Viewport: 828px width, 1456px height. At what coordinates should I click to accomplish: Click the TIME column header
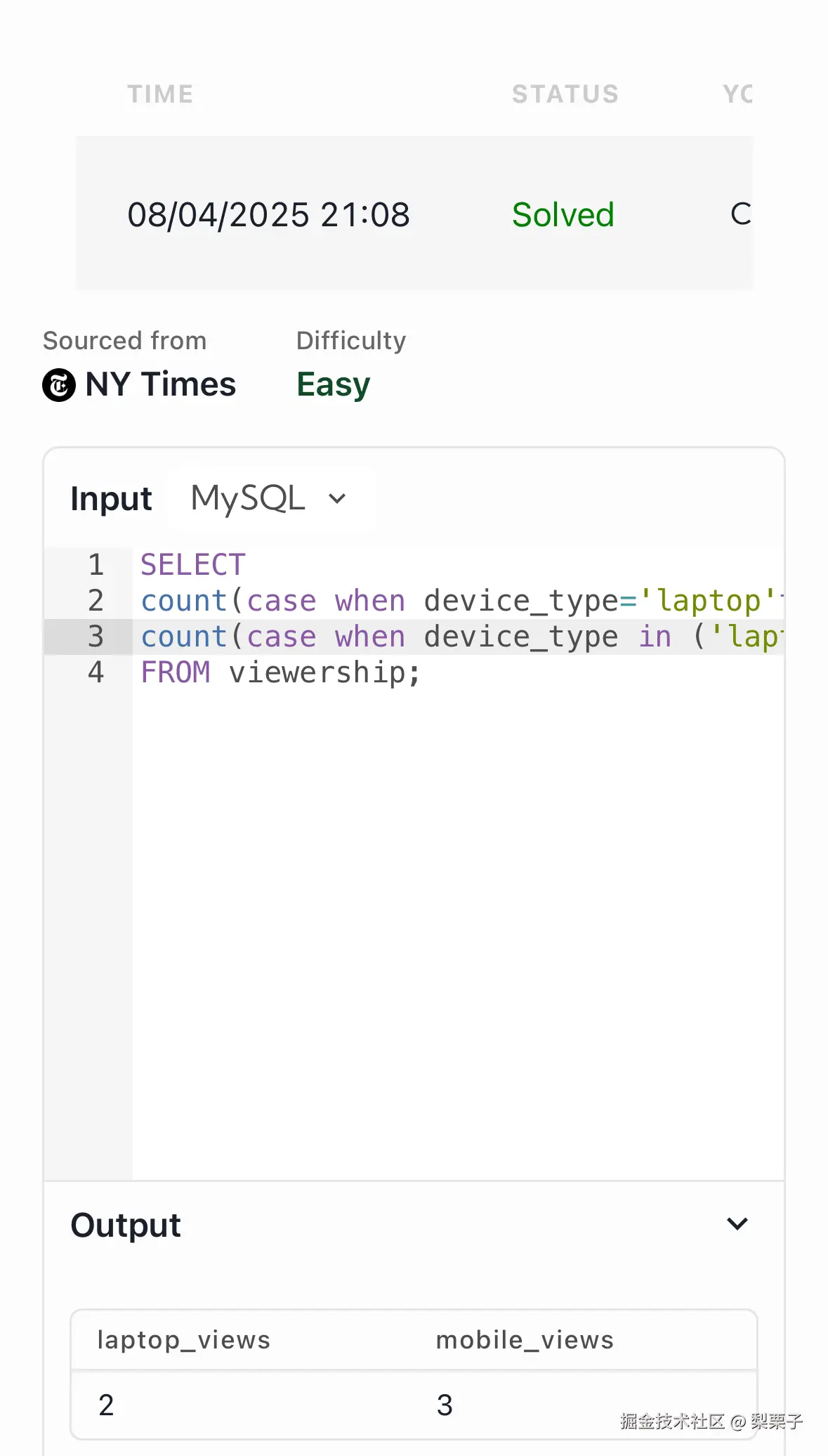(x=160, y=94)
